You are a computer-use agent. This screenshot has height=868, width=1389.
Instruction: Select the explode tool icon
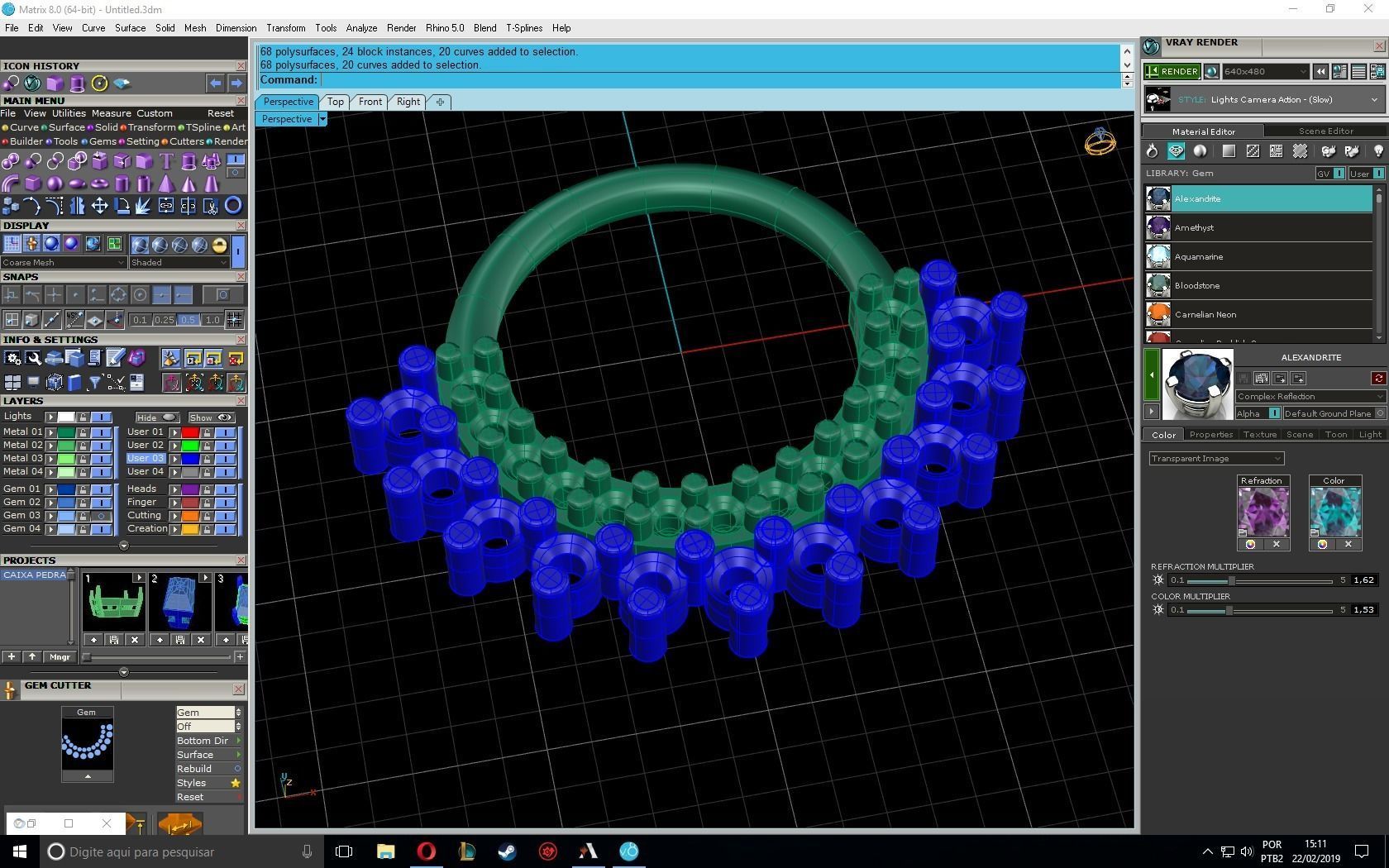point(144,206)
